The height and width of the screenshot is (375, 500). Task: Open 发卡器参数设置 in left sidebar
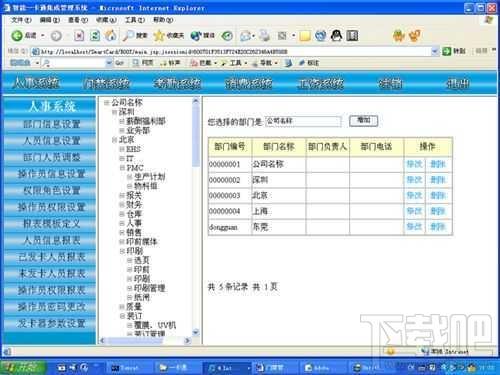(50, 323)
